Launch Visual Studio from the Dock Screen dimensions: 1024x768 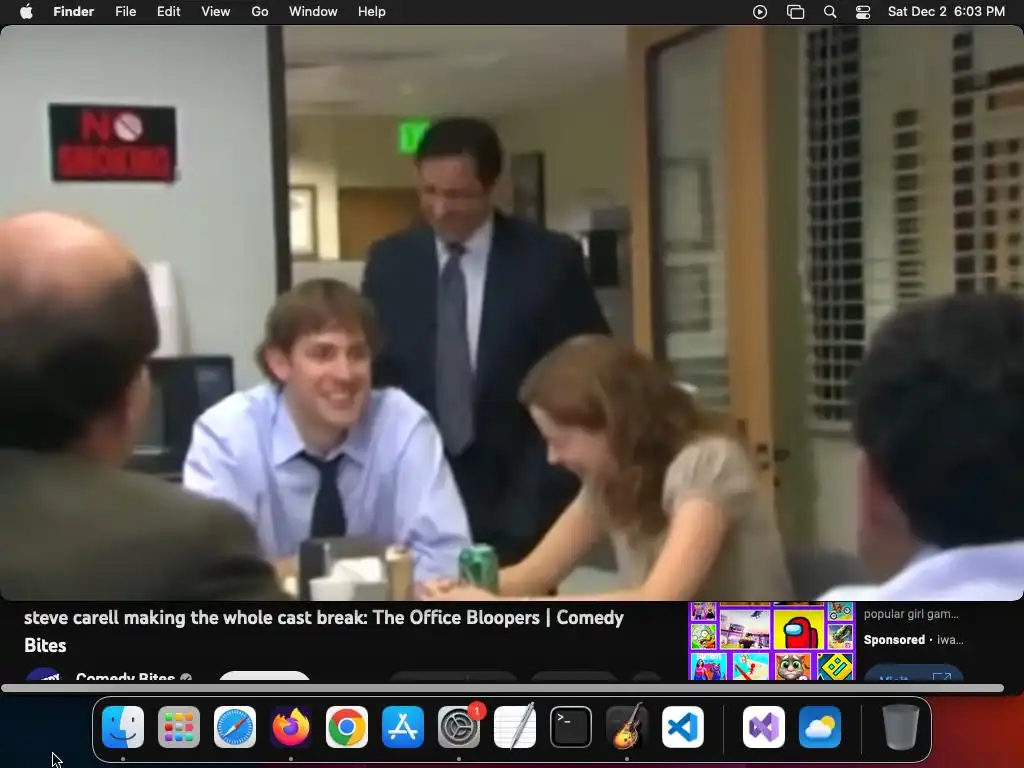tap(764, 727)
